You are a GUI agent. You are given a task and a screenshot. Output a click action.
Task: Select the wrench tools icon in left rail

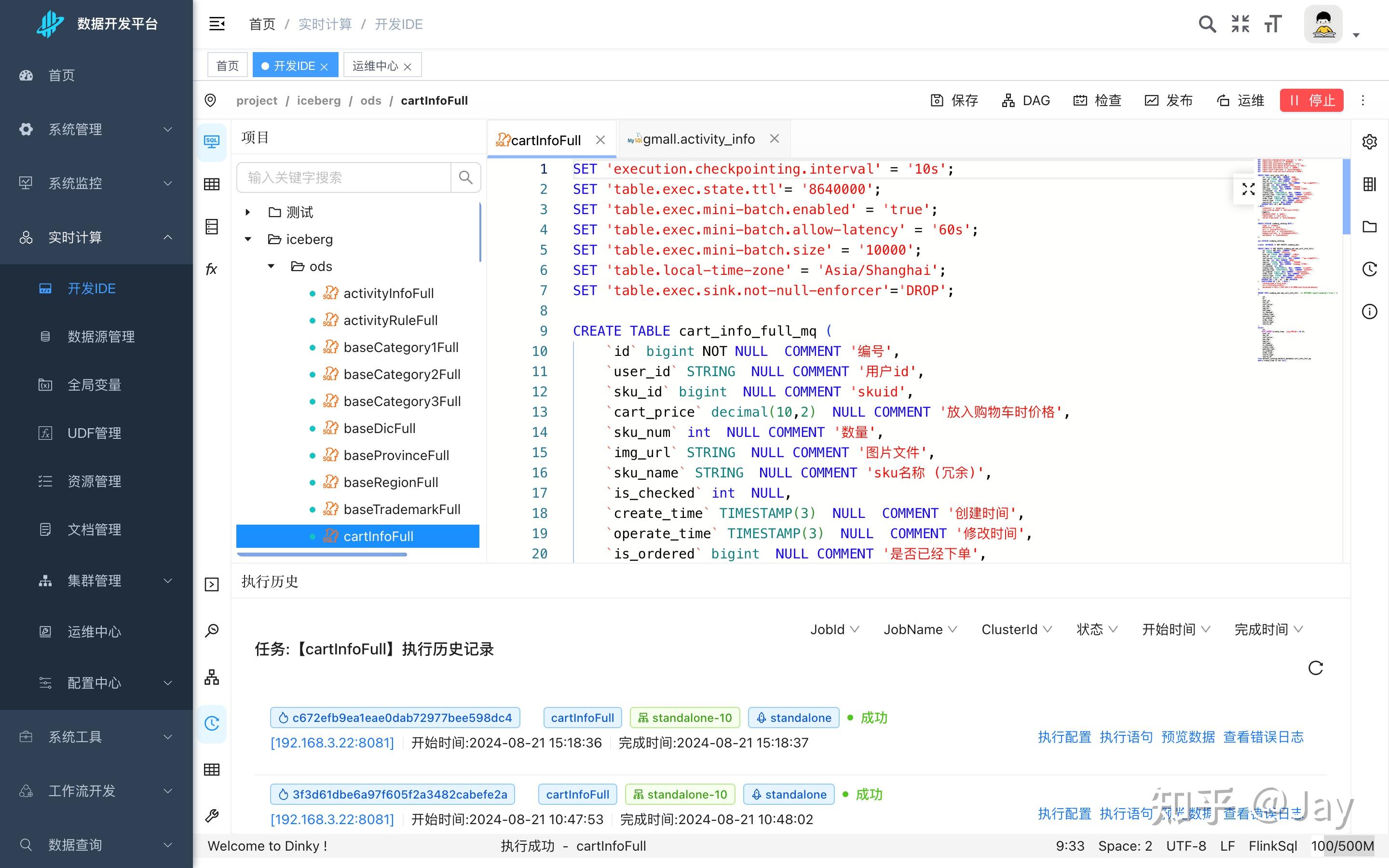point(212,814)
